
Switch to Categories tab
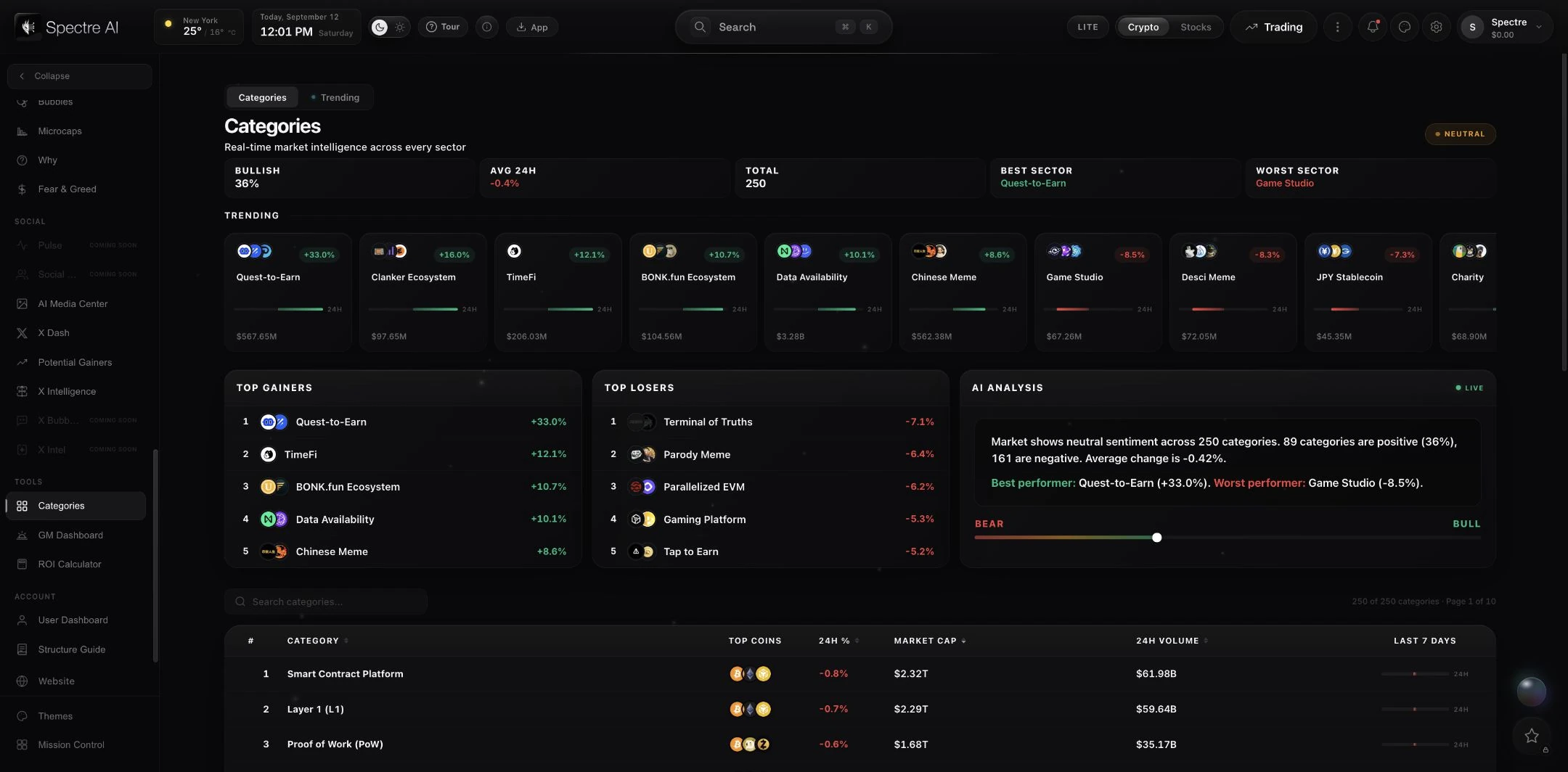point(262,97)
